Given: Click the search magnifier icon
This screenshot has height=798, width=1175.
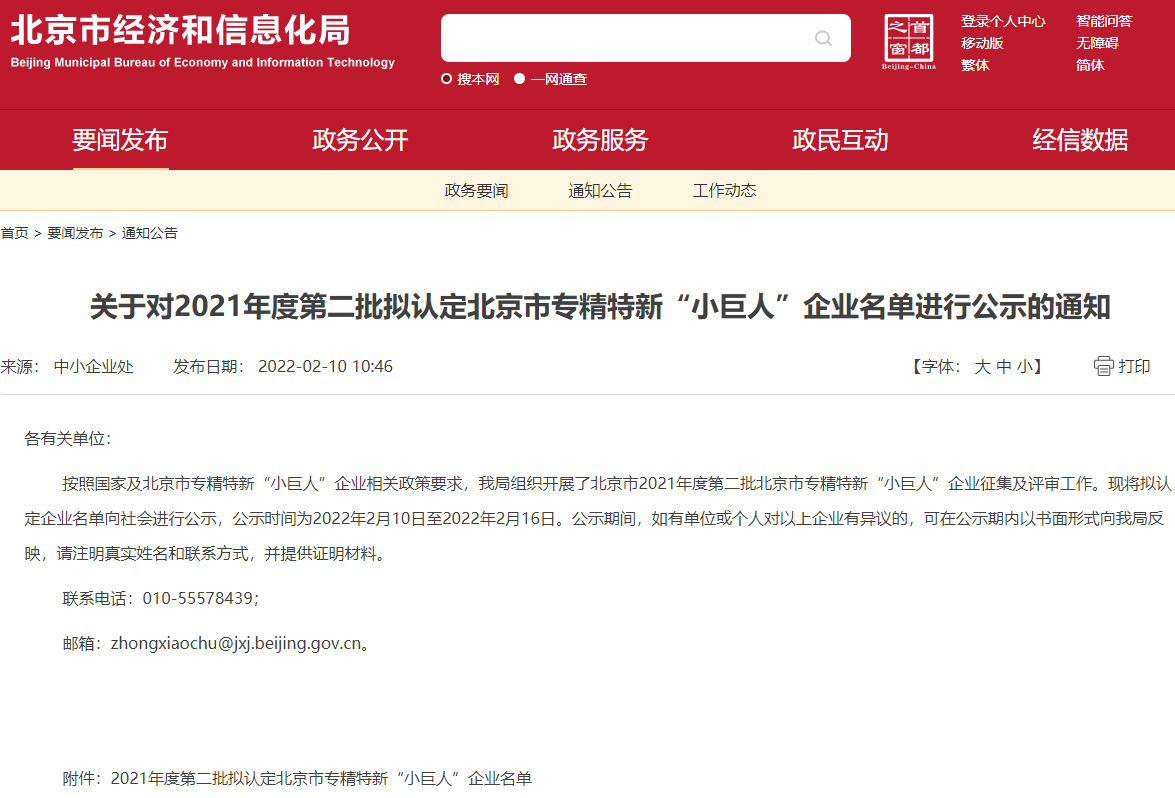Looking at the screenshot, I should pyautogui.click(x=823, y=39).
